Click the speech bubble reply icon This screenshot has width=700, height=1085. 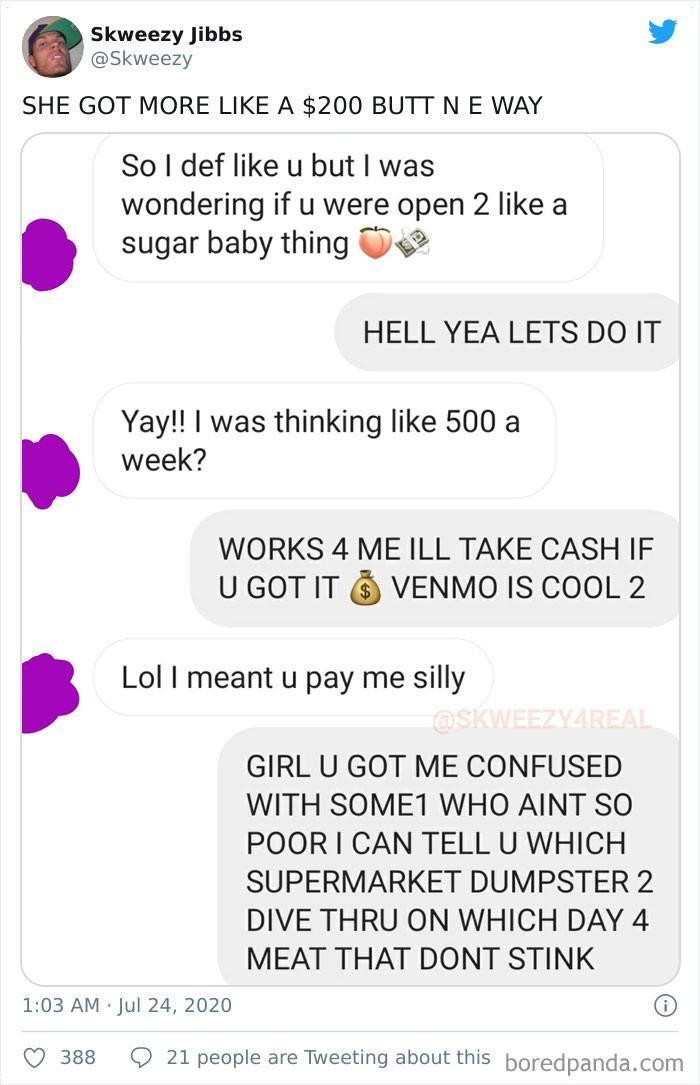point(141,1057)
